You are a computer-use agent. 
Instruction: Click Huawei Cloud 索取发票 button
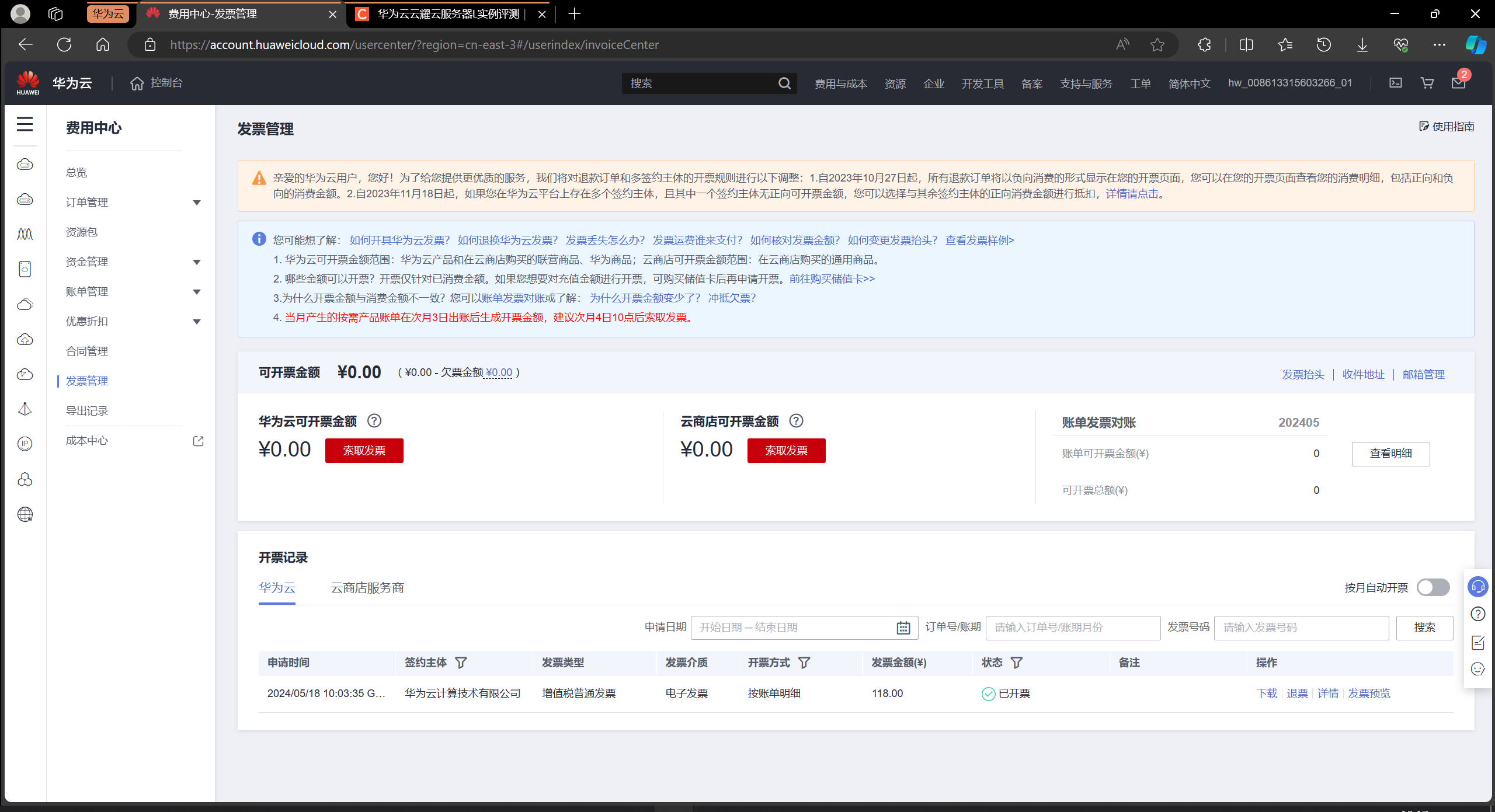pos(364,451)
